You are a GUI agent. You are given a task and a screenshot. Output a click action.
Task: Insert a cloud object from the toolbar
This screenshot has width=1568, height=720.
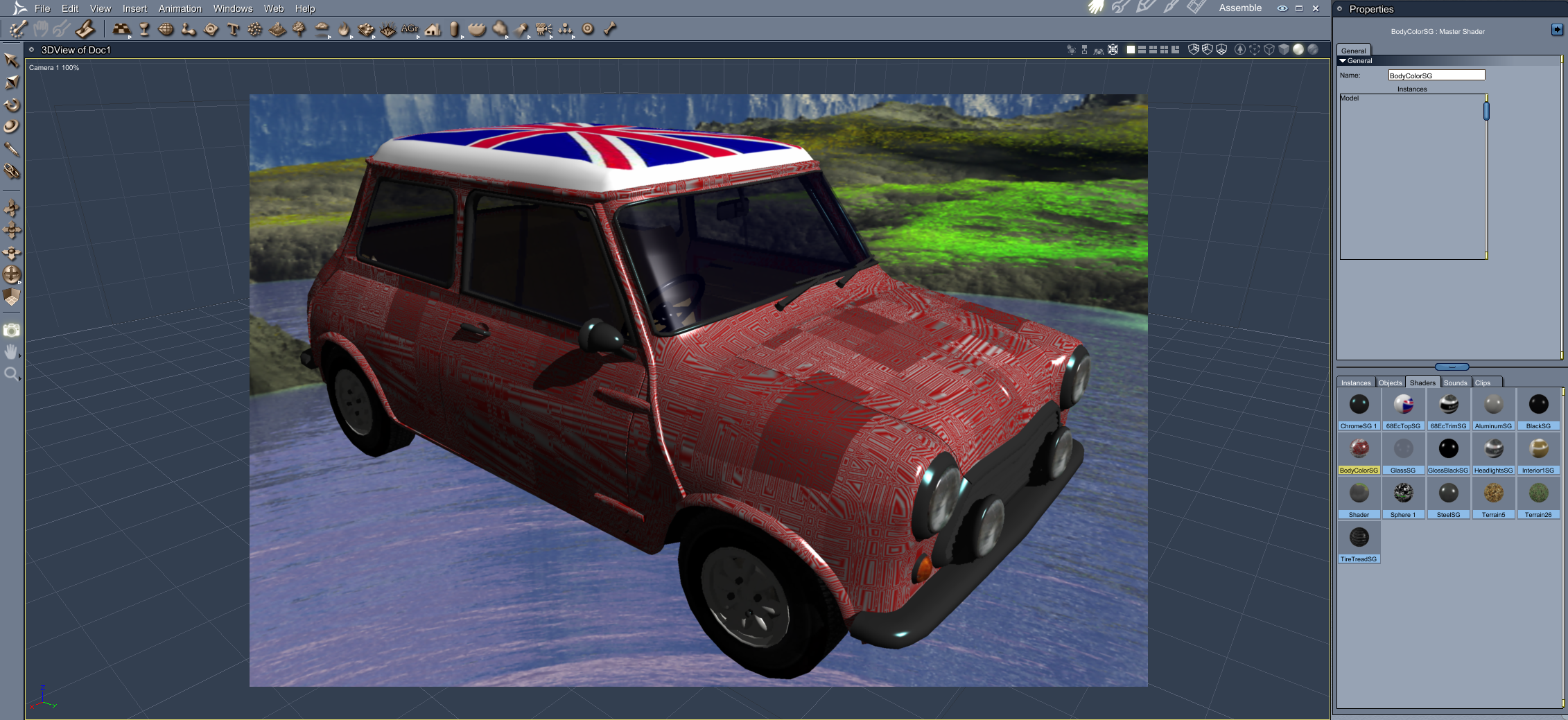[x=322, y=28]
